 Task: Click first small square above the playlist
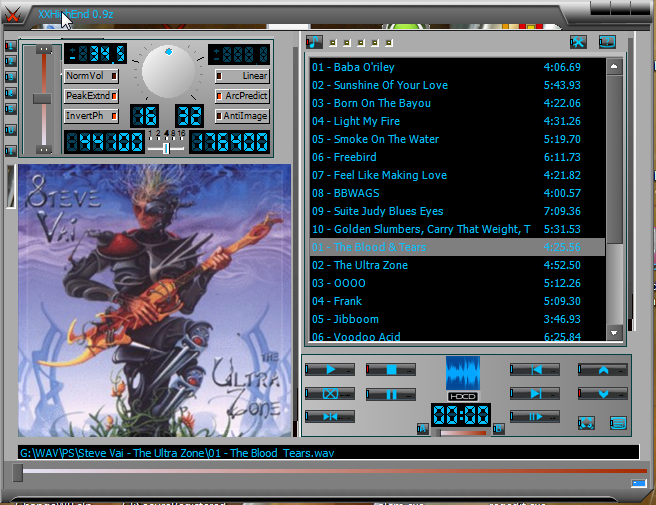click(333, 43)
